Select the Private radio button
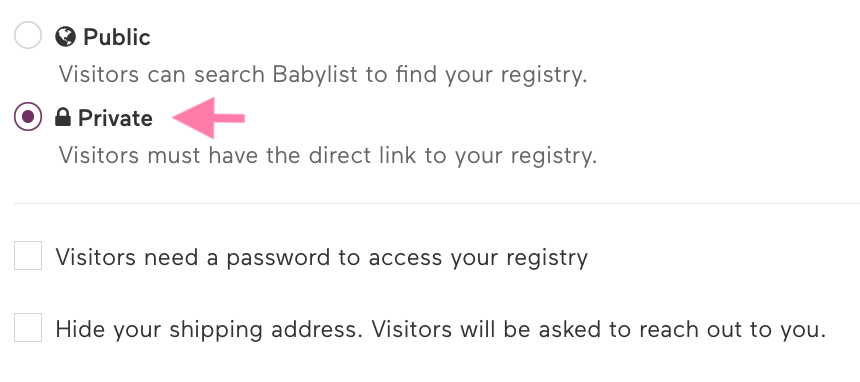This screenshot has width=860, height=382. 27,117
